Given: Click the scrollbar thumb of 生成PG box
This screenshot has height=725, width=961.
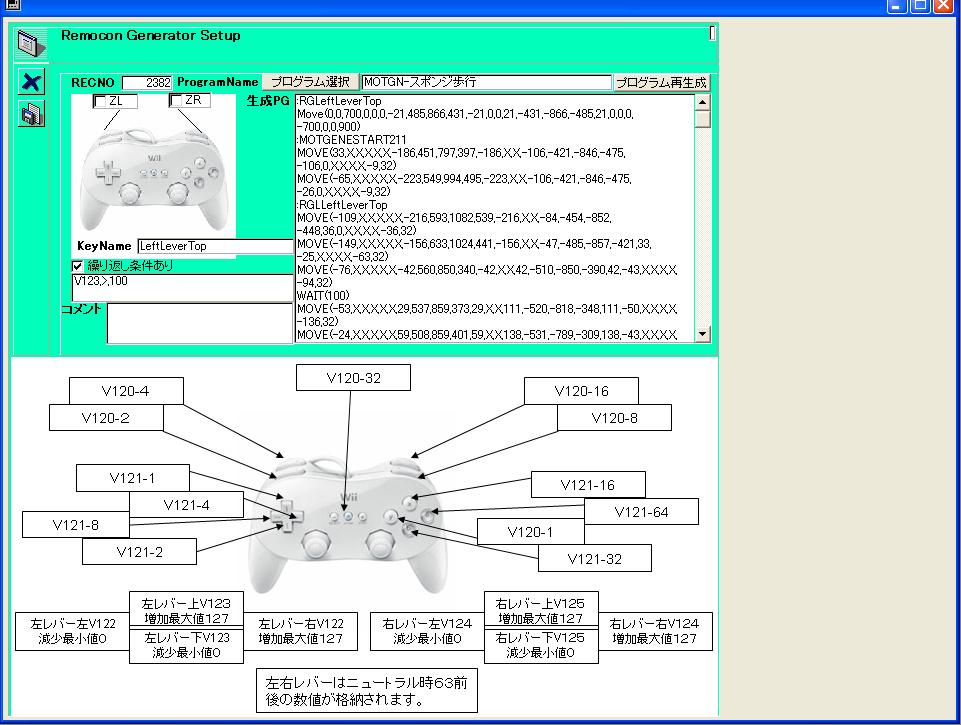Looking at the screenshot, I should pyautogui.click(x=702, y=119).
